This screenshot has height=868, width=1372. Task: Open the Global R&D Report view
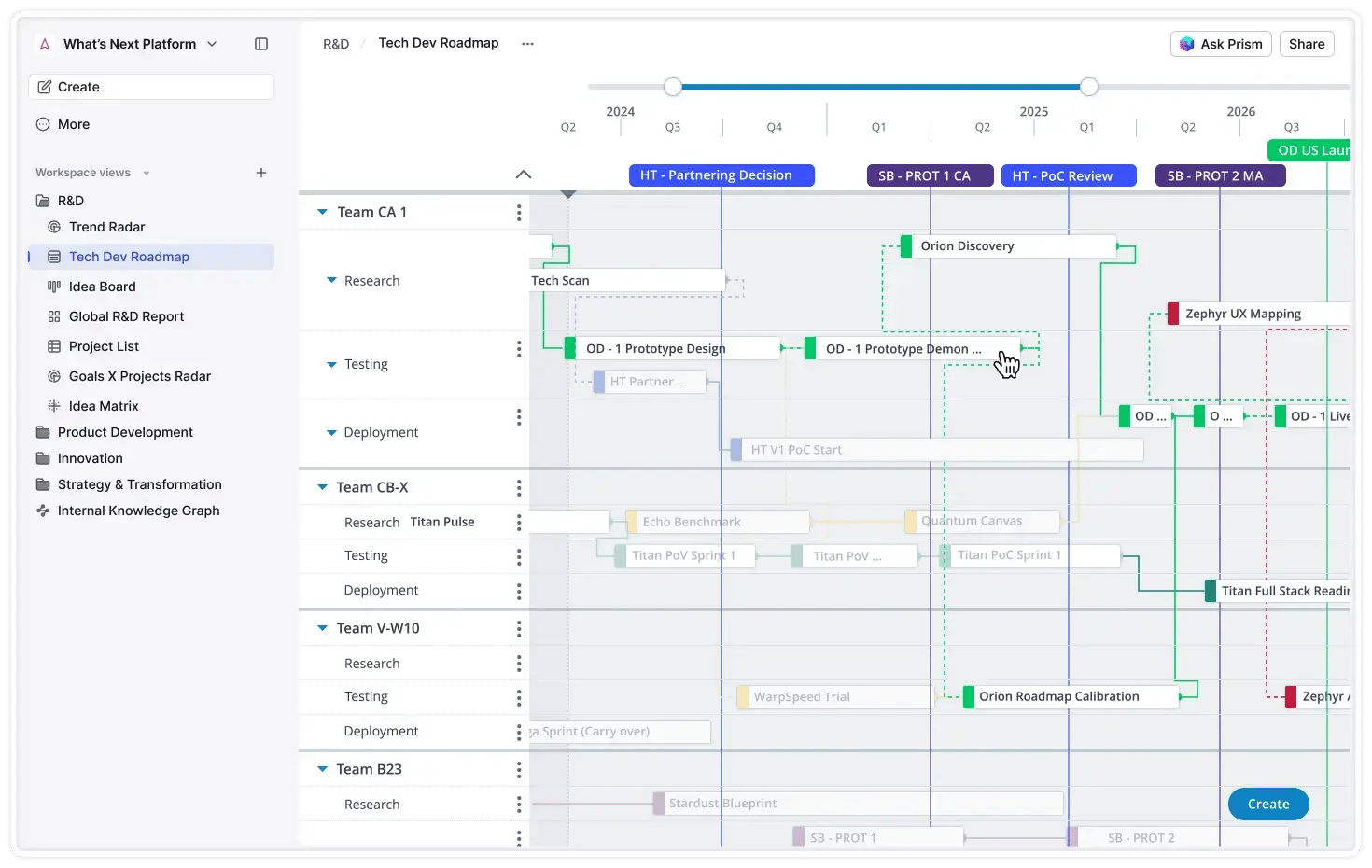pos(126,316)
